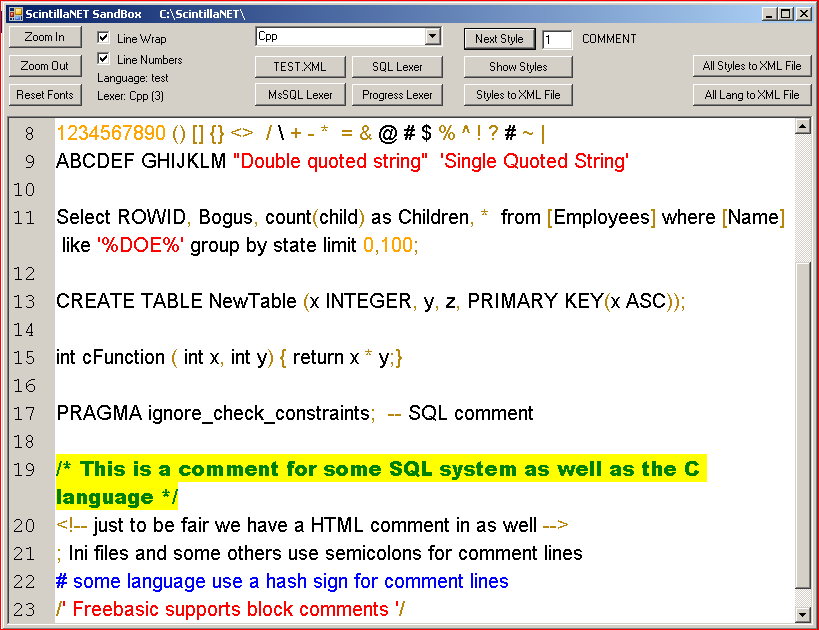
Task: Click line number 8 in margin
Action: tap(29, 134)
